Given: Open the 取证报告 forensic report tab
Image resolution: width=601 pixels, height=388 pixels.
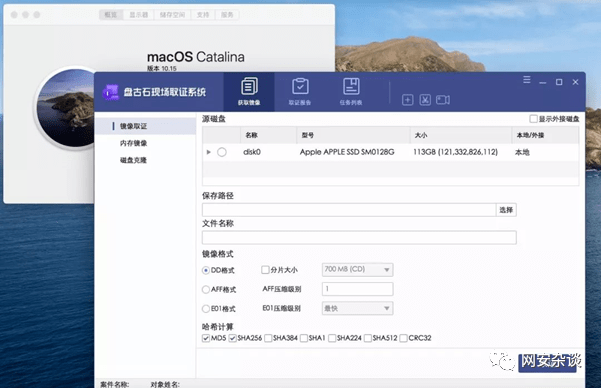Looking at the screenshot, I should 300,92.
